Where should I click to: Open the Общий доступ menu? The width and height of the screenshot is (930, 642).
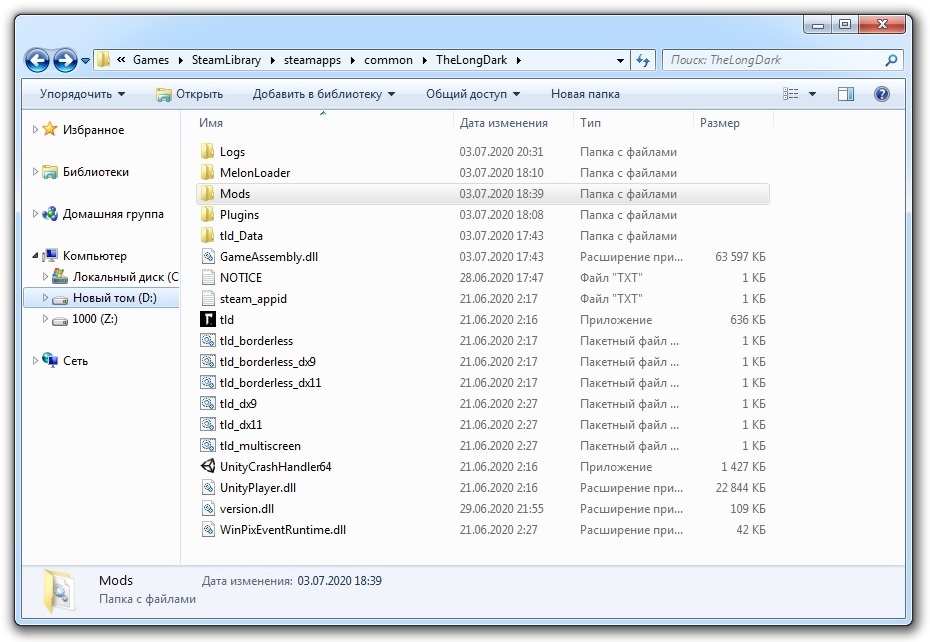(473, 94)
